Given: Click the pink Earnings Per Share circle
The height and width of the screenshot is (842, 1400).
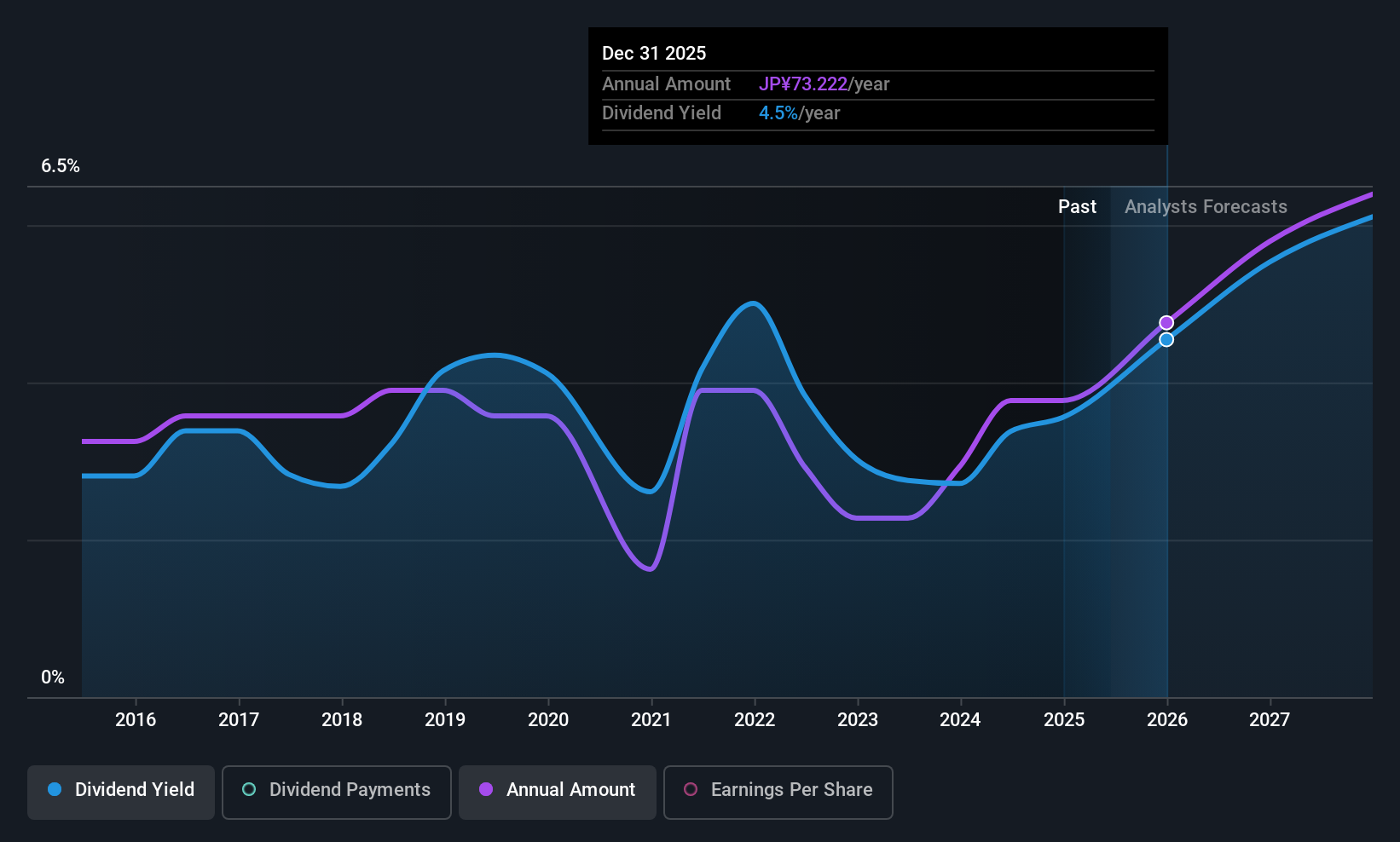Looking at the screenshot, I should [691, 789].
